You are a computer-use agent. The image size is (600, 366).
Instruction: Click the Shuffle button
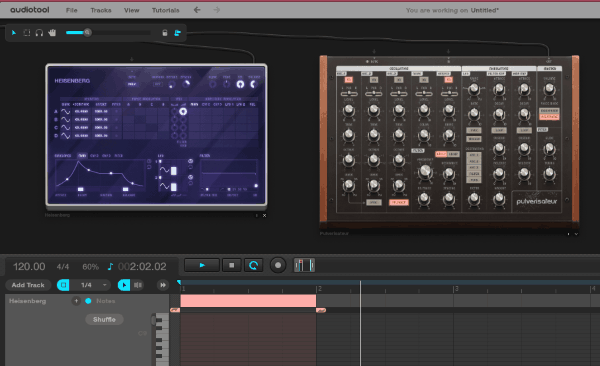[104, 319]
